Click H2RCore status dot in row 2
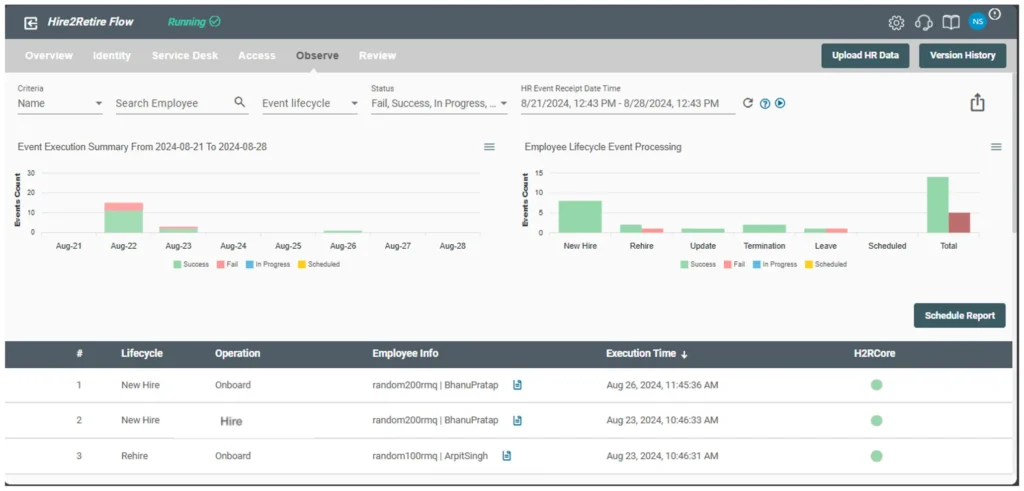 click(876, 420)
